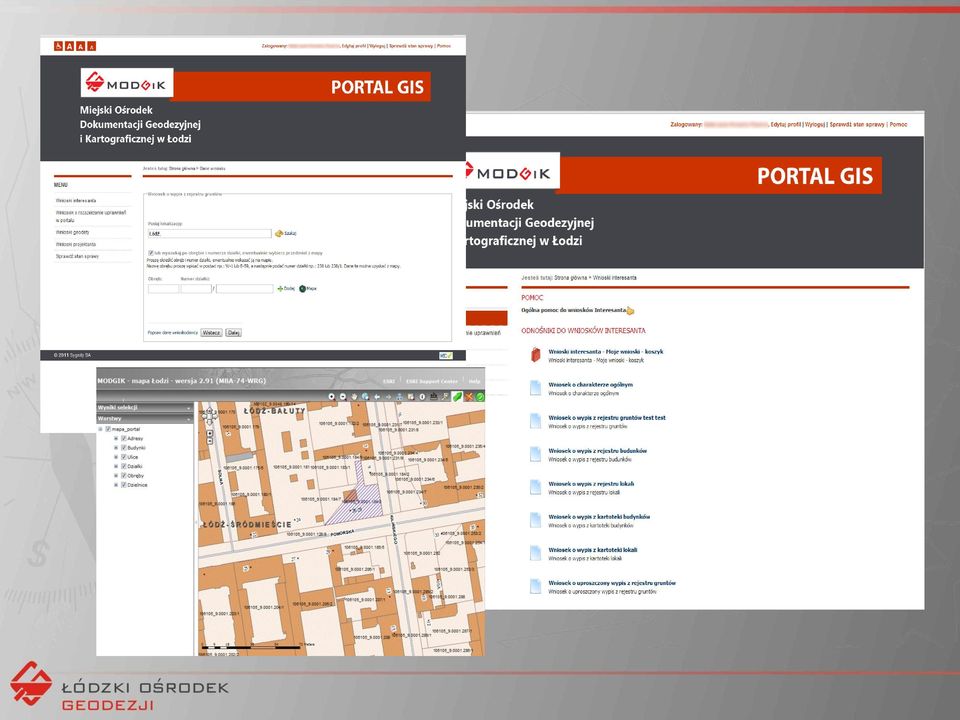Click Help link in map viewer header

pos(474,381)
